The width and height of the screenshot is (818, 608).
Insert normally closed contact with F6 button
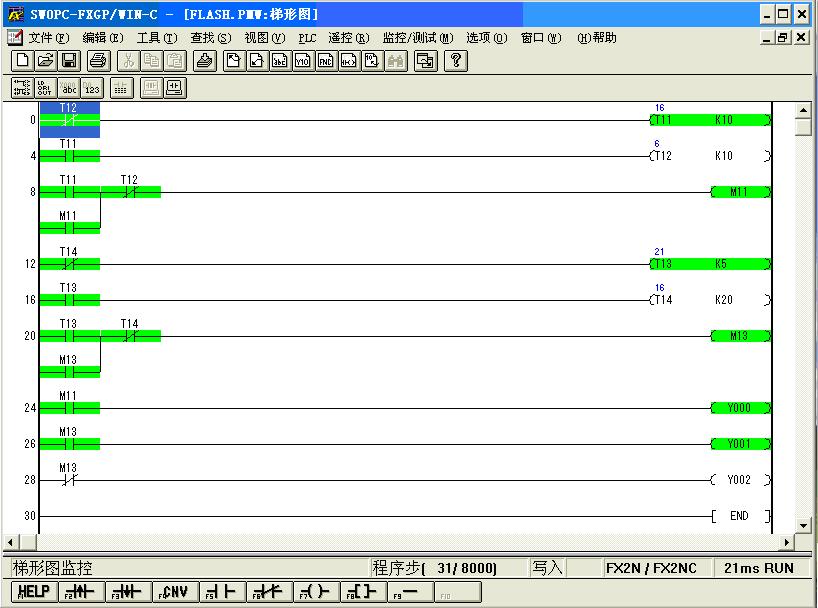[267, 592]
